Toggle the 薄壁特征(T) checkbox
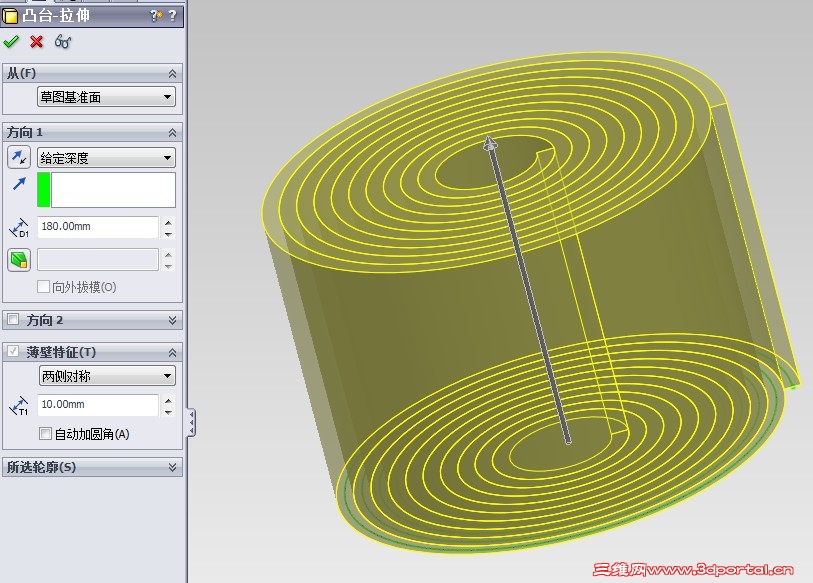 [13, 351]
